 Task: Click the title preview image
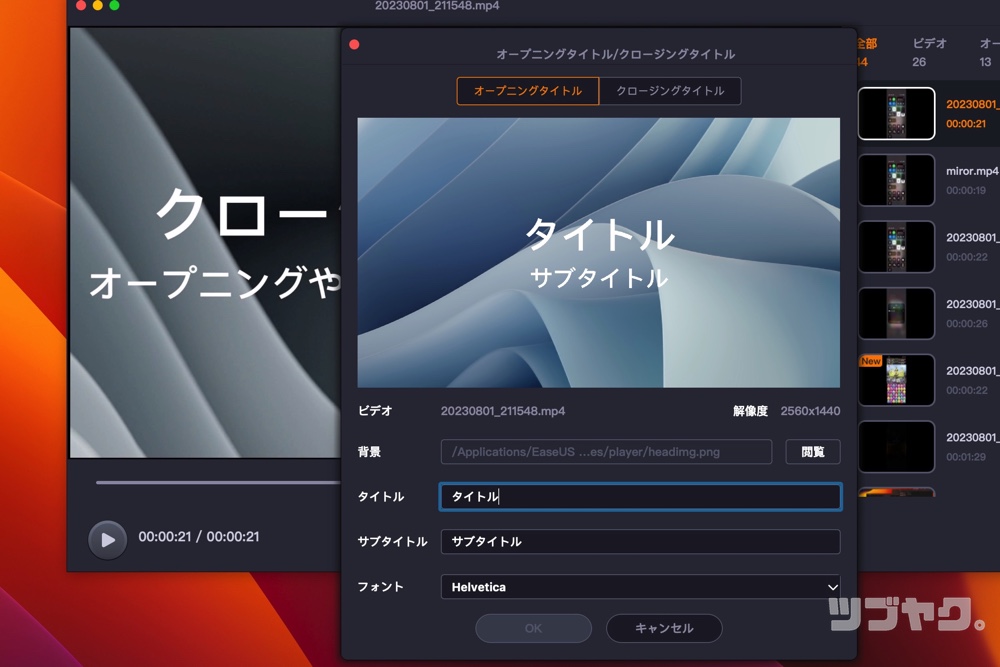pyautogui.click(x=598, y=253)
